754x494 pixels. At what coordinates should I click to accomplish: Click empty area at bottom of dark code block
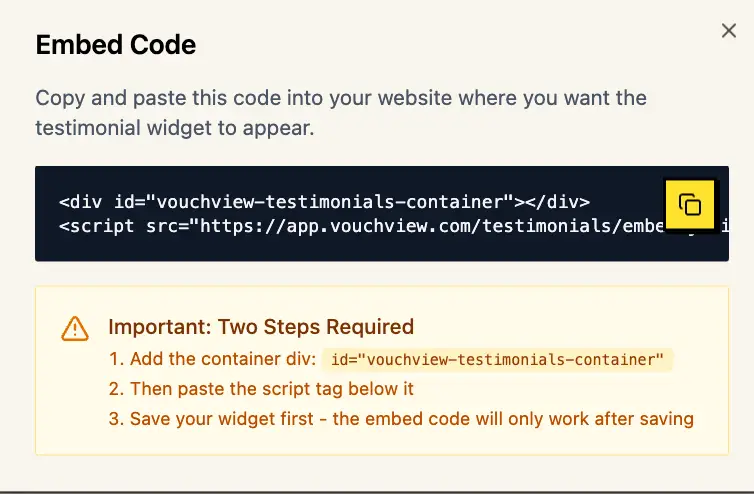click(x=380, y=249)
